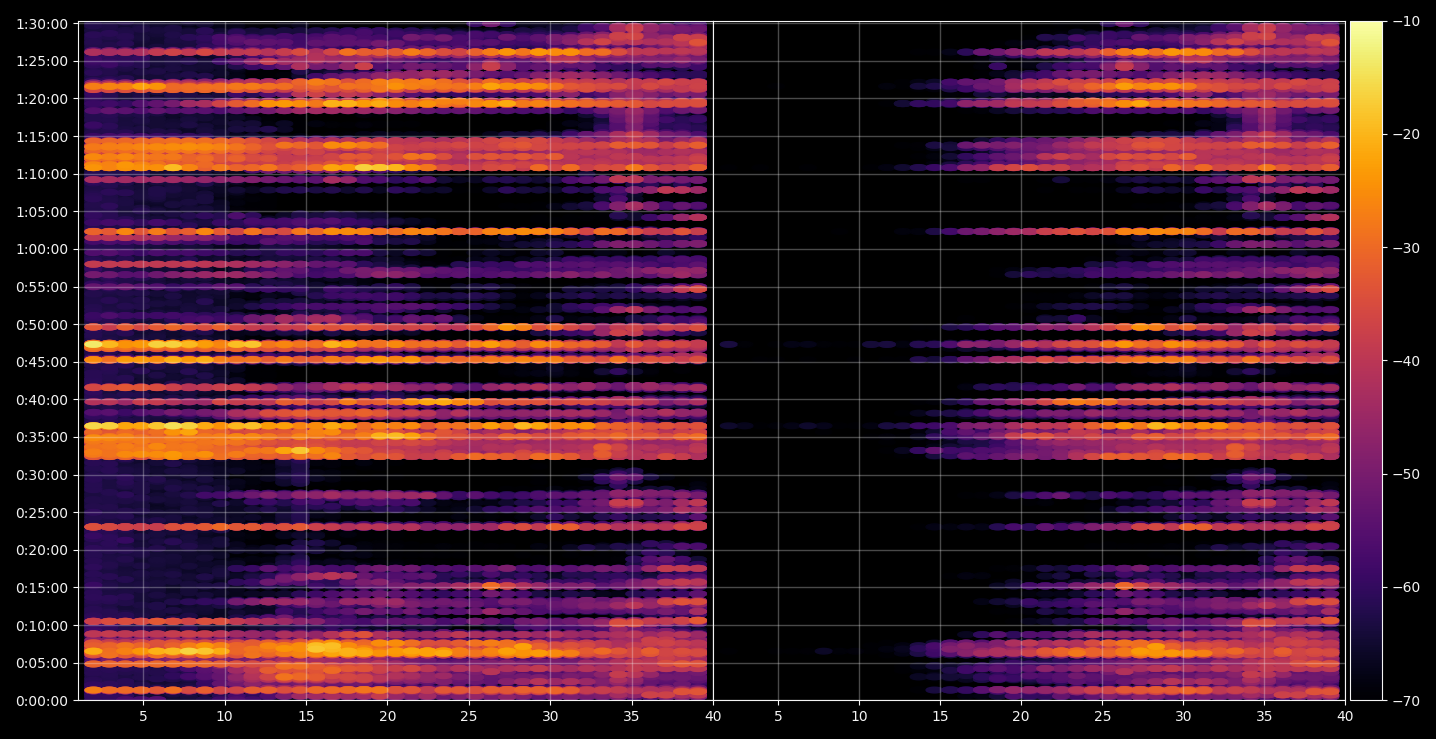
Task: Click x-axis label 25 under the right heatmap
Action: click(1103, 717)
